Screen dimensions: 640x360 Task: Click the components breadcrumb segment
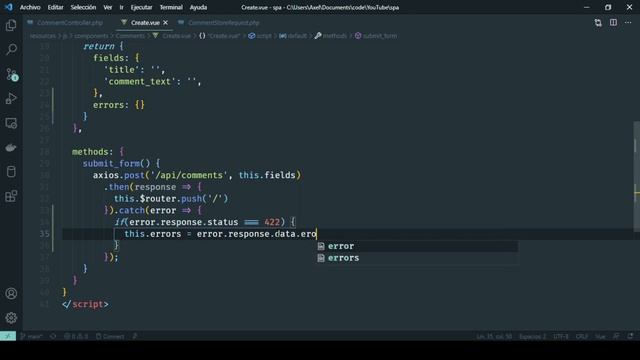[x=91, y=36]
